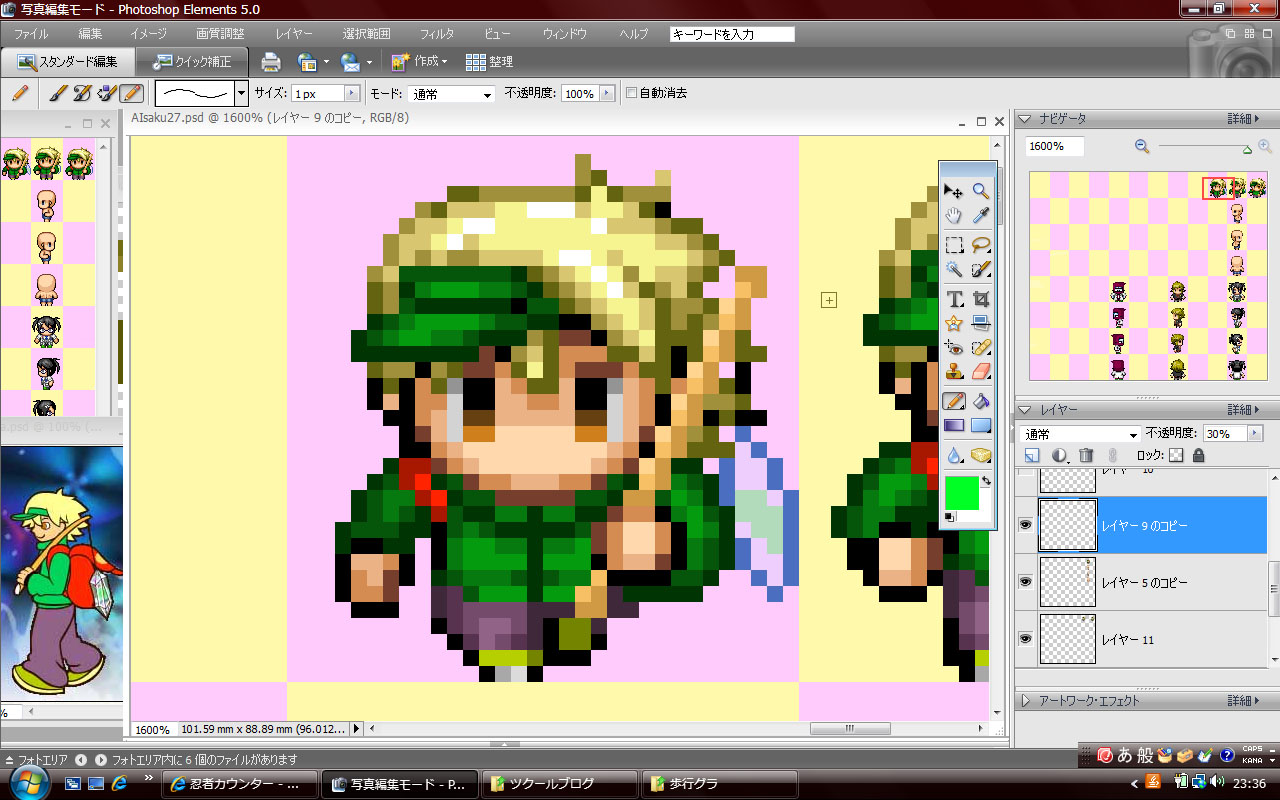
Task: Open the ファイル menu
Action: coord(31,34)
